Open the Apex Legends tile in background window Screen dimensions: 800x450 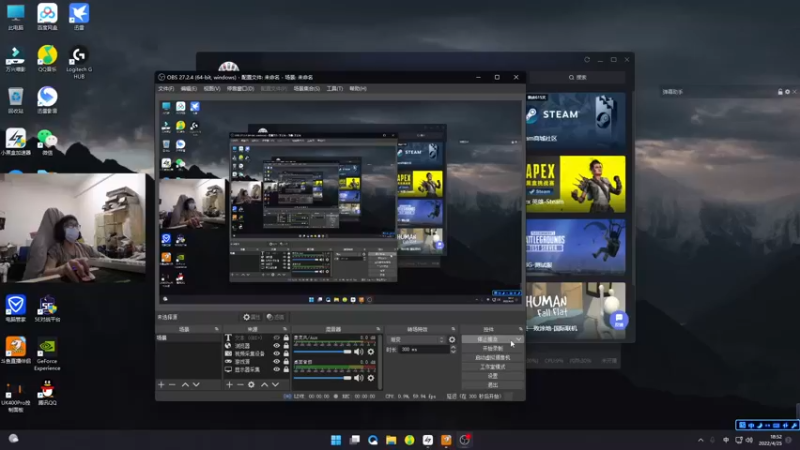[576, 184]
